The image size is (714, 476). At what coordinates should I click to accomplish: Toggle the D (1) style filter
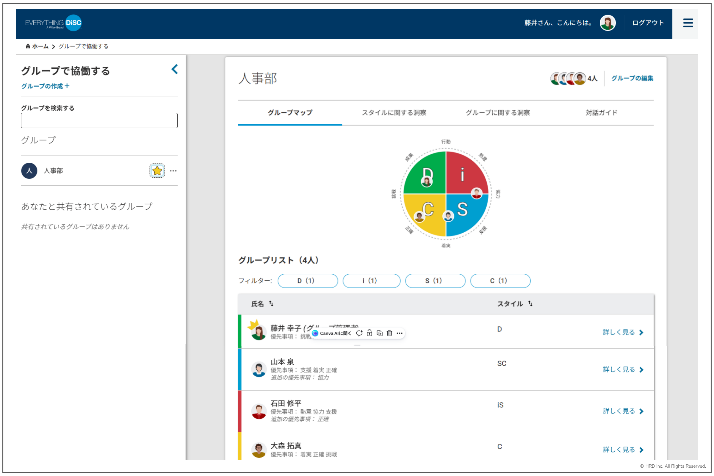[307, 281]
